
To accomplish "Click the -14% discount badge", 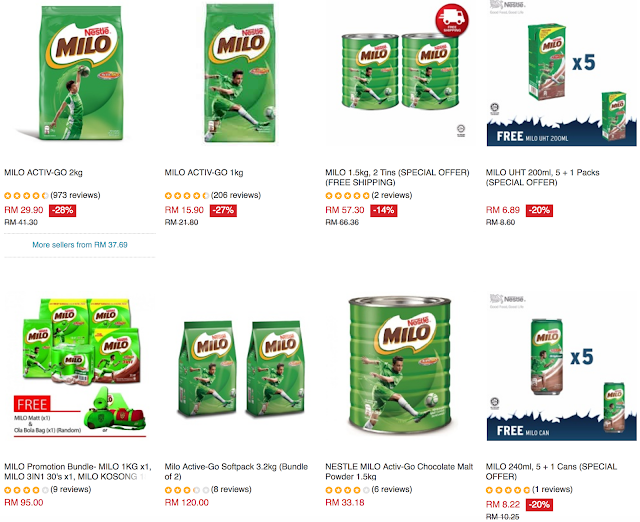I will (384, 211).
